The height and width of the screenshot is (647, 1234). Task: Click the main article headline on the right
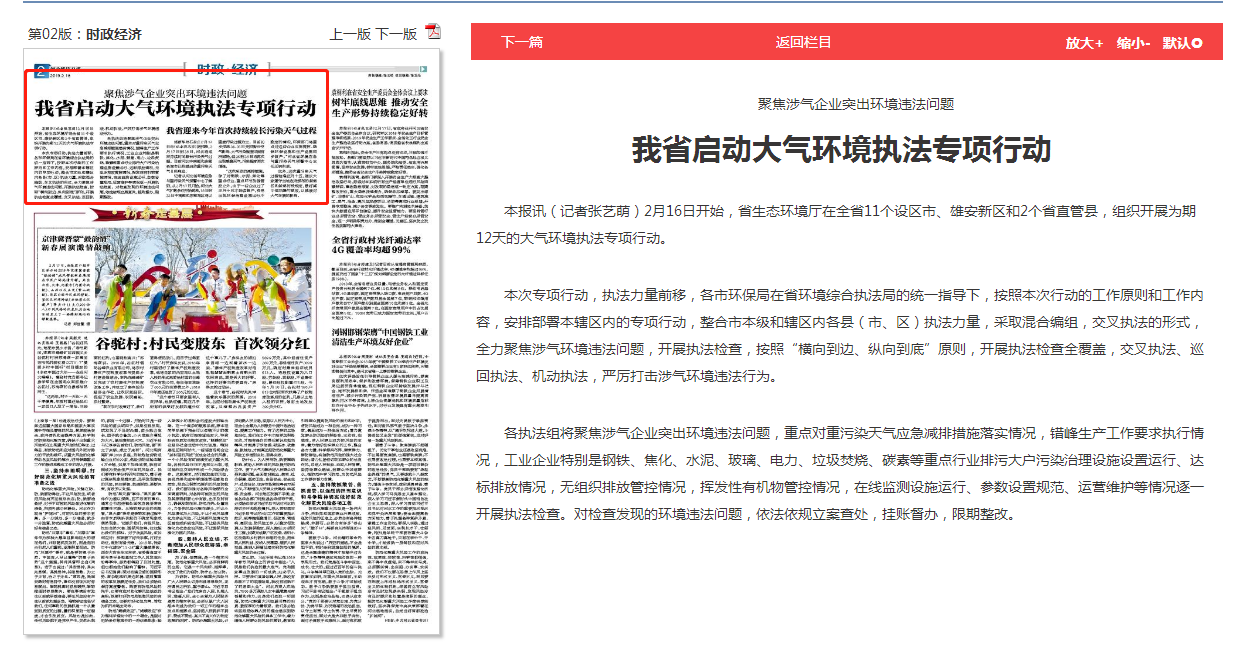coord(841,150)
